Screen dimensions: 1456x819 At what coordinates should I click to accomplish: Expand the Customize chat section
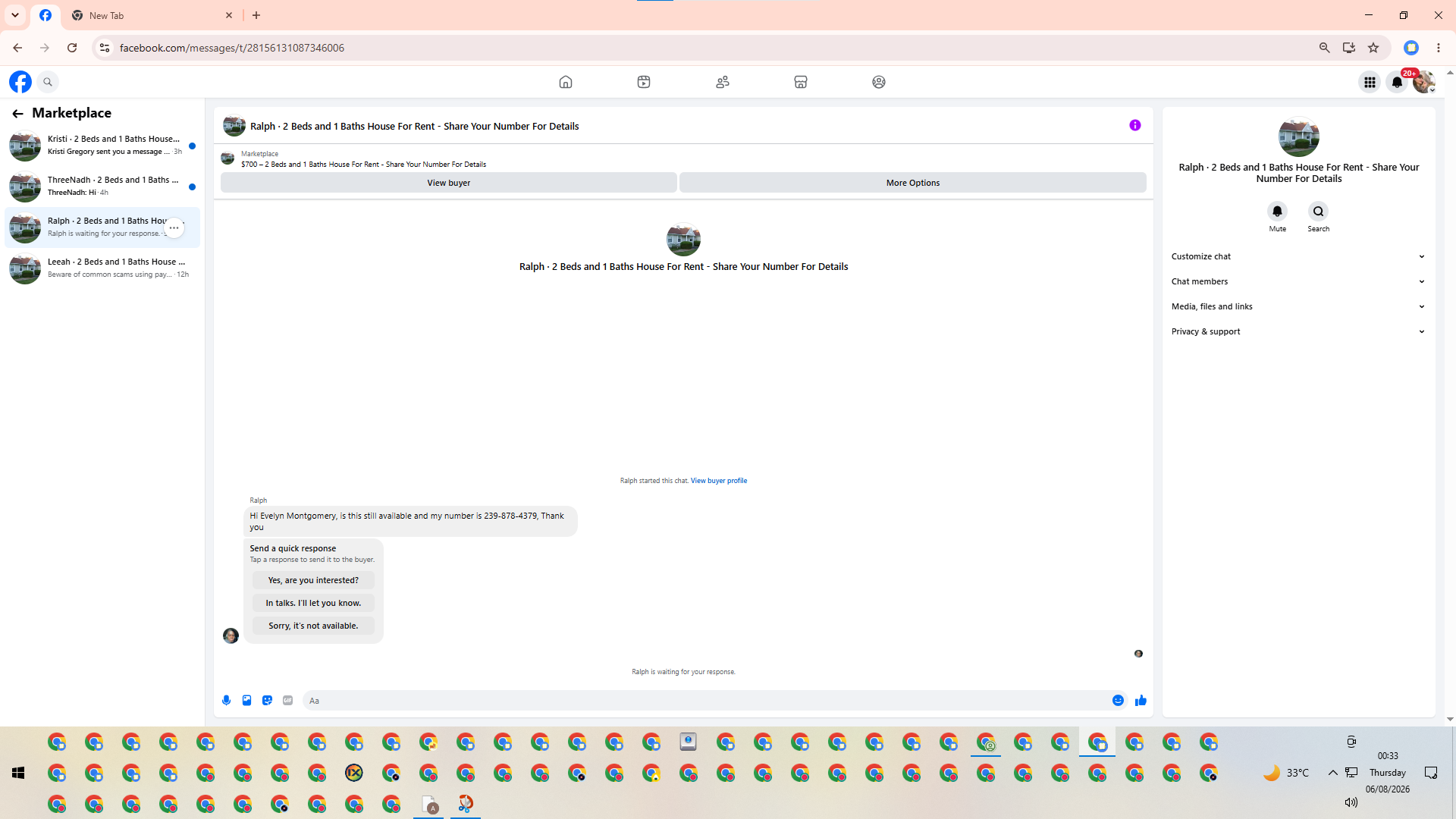[1298, 256]
